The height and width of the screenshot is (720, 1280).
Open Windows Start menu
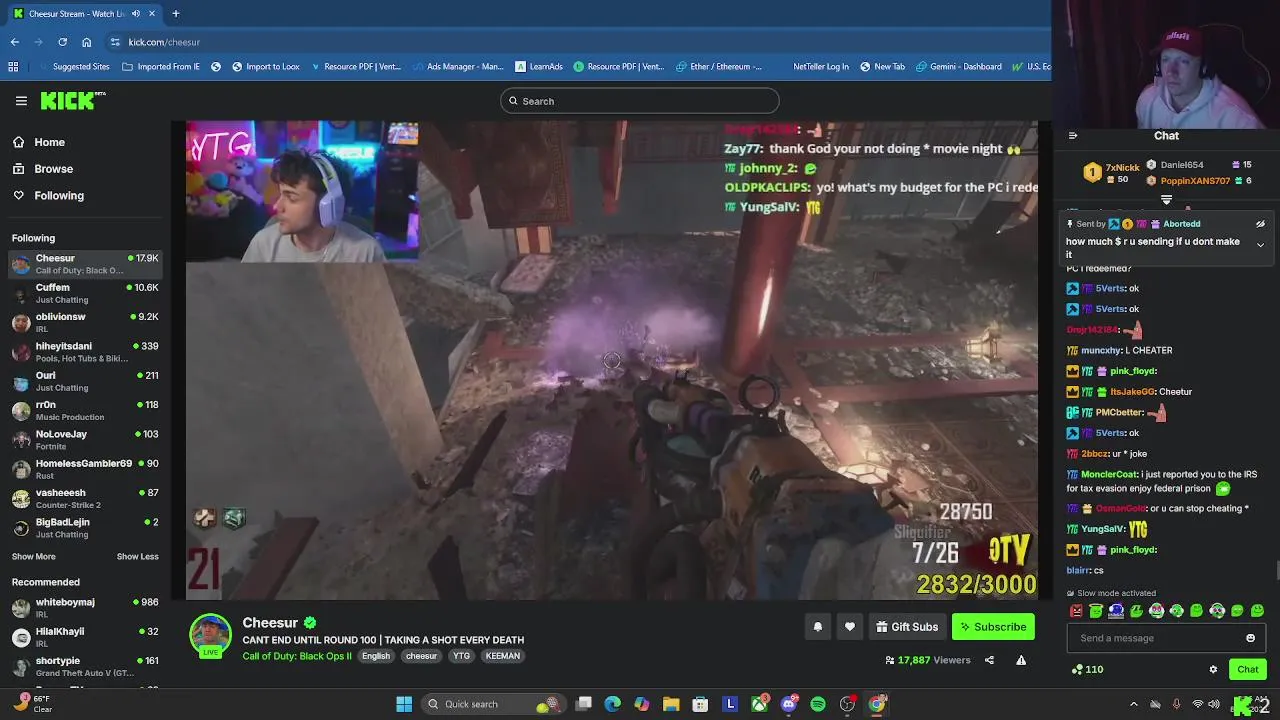404,704
